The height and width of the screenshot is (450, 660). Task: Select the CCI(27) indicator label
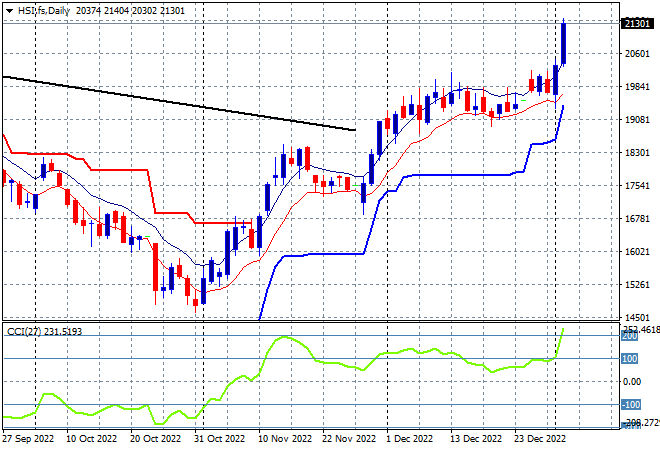[24, 332]
